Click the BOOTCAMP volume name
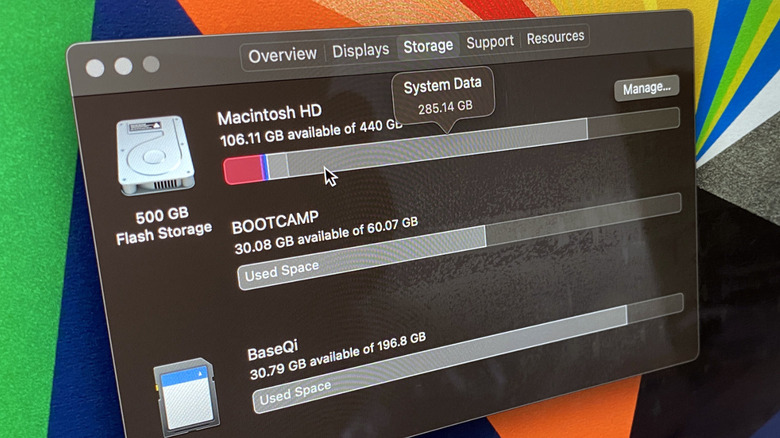This screenshot has height=438, width=780. pos(275,222)
